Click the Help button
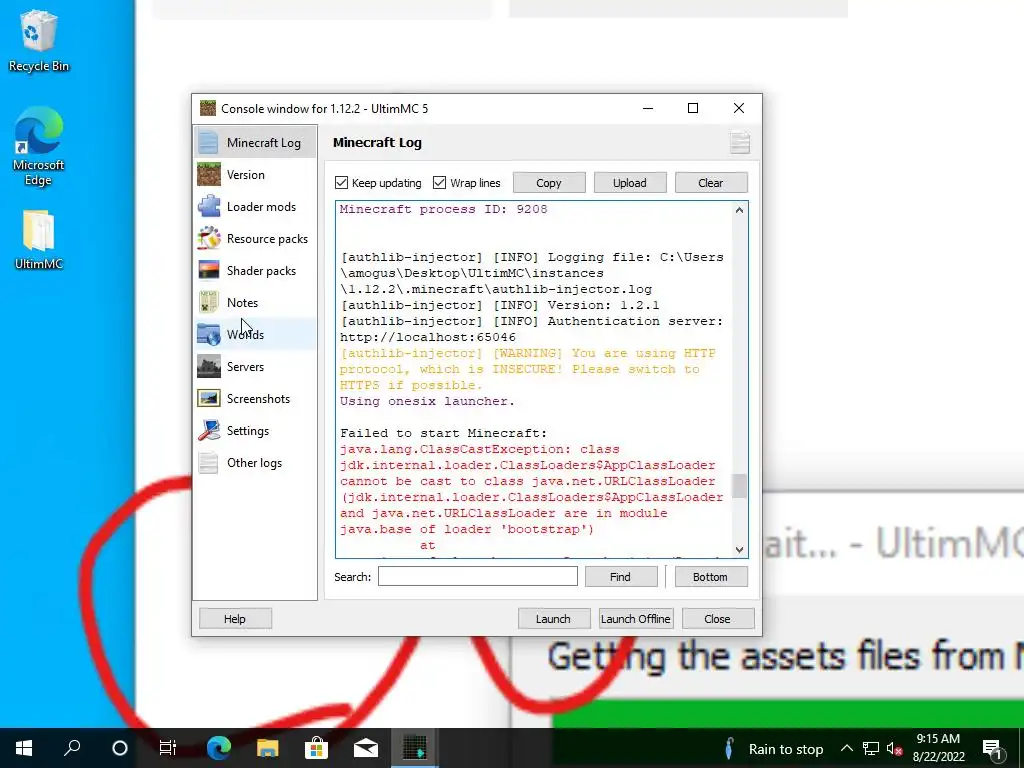The width and height of the screenshot is (1024, 768). point(235,618)
